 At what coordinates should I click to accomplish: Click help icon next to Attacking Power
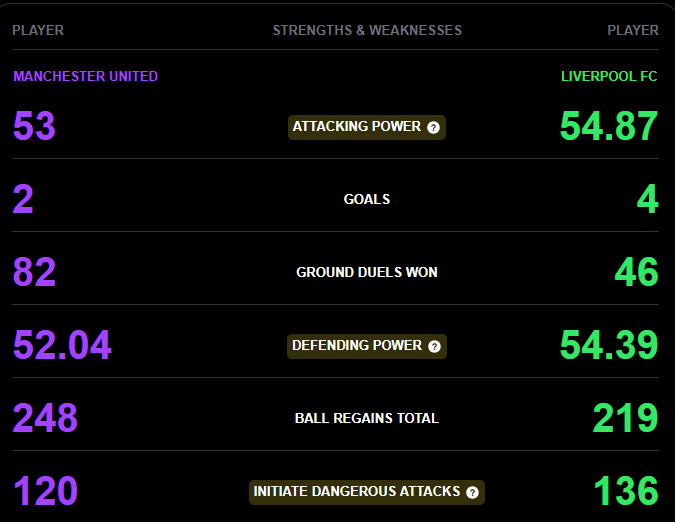[x=433, y=128]
